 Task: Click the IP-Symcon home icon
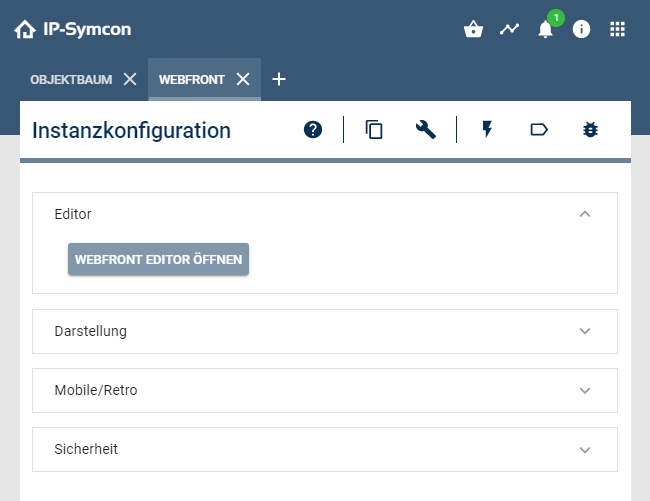pyautogui.click(x=25, y=30)
